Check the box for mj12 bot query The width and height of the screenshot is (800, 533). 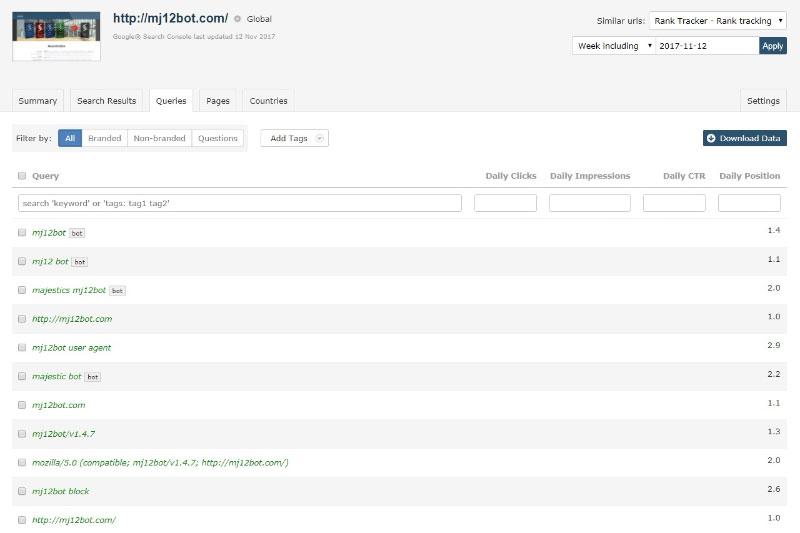[22, 261]
